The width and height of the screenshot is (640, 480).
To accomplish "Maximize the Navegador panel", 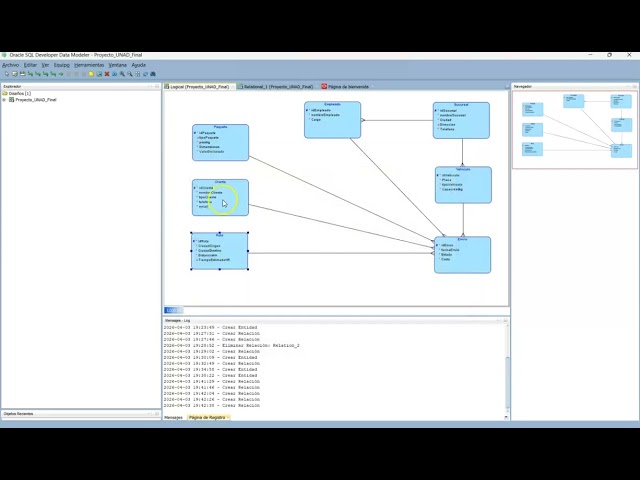I will click(634, 86).
